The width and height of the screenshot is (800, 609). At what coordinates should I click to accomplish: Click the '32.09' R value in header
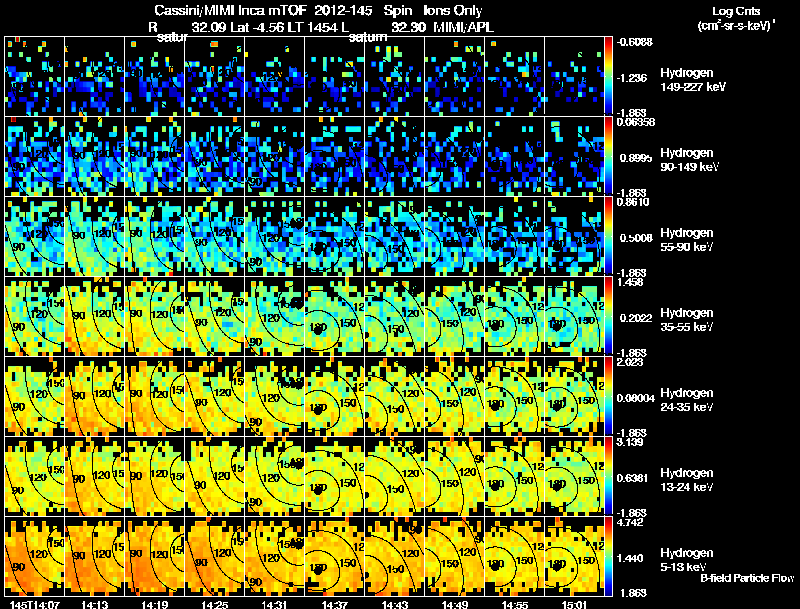click(x=209, y=27)
